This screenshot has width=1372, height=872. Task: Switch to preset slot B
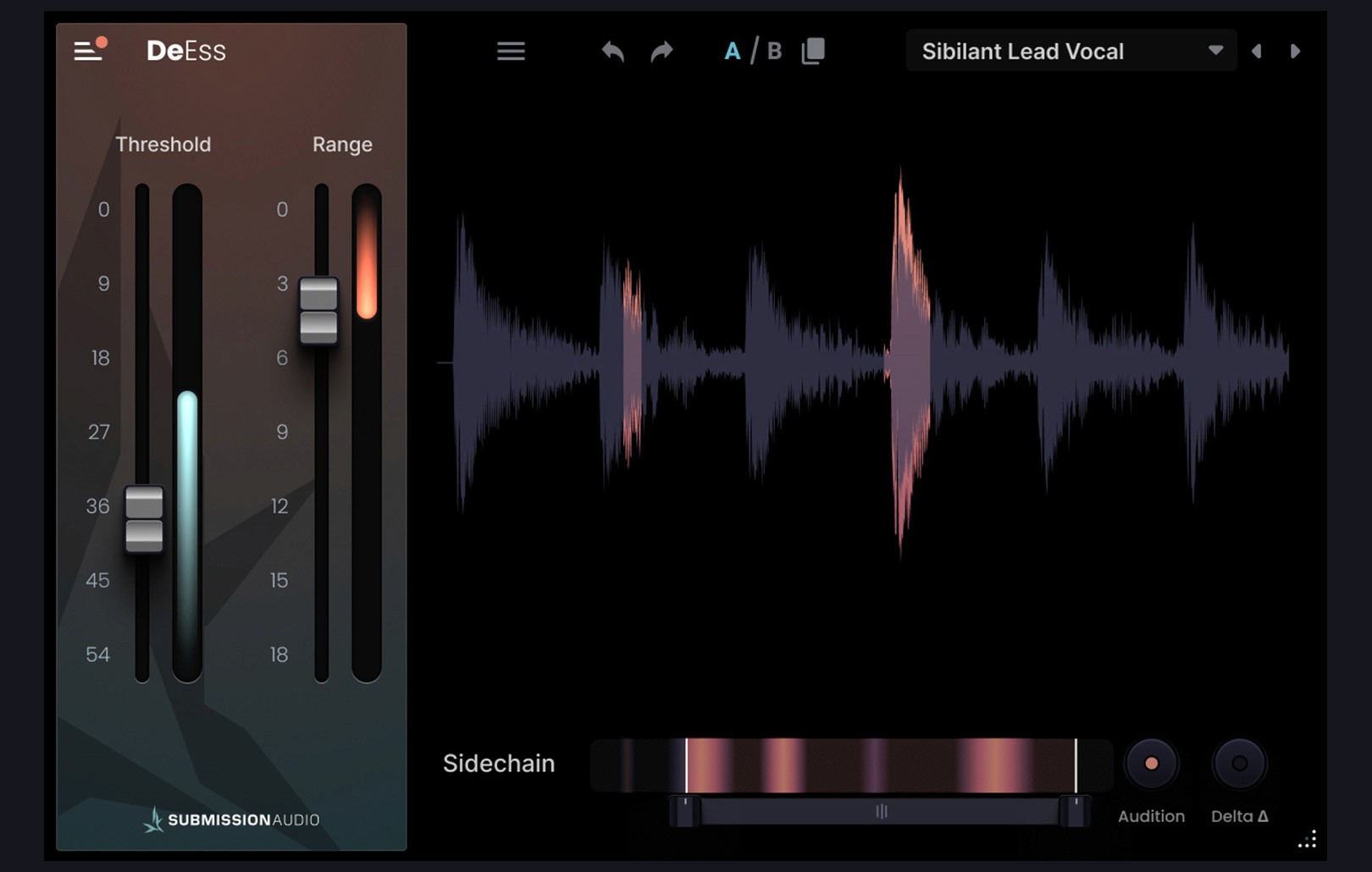click(773, 51)
